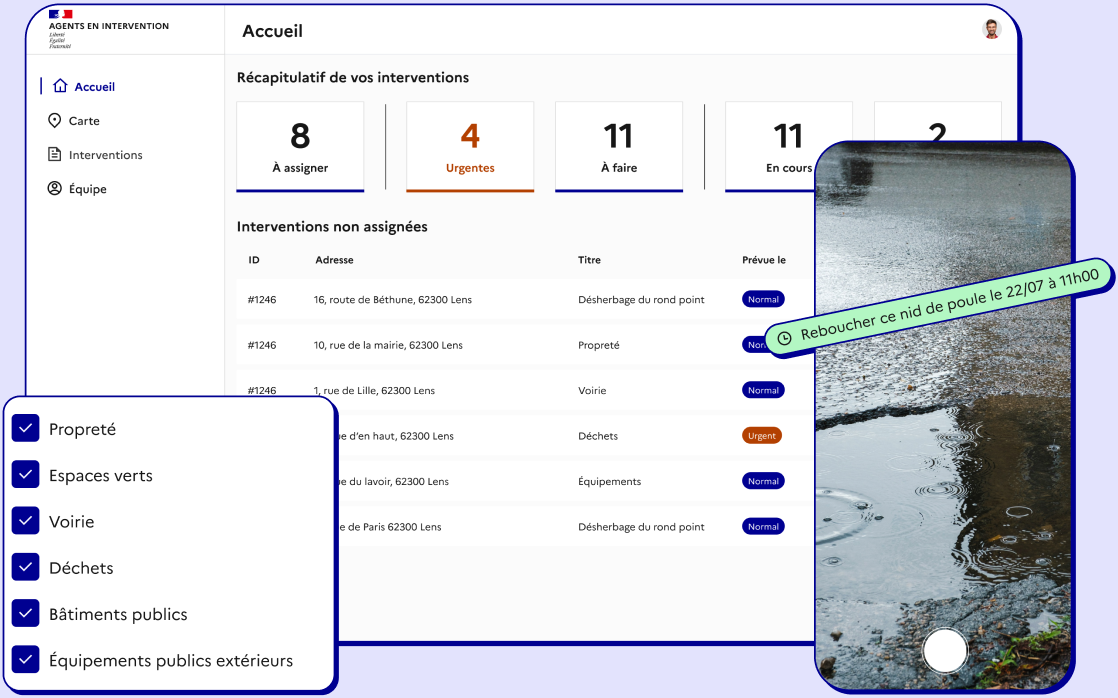
Task: Click the Urgent badge on the Déchets row
Action: click(762, 435)
